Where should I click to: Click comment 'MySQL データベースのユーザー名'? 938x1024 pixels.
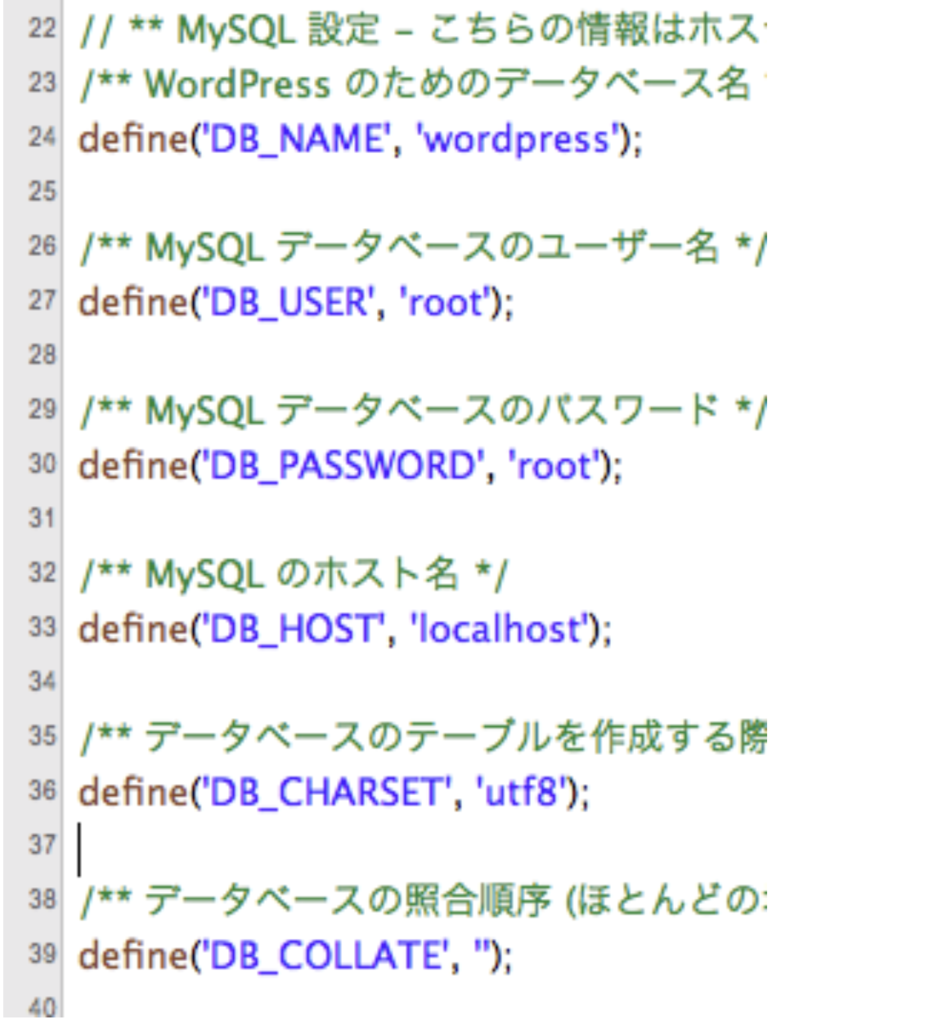click(431, 248)
